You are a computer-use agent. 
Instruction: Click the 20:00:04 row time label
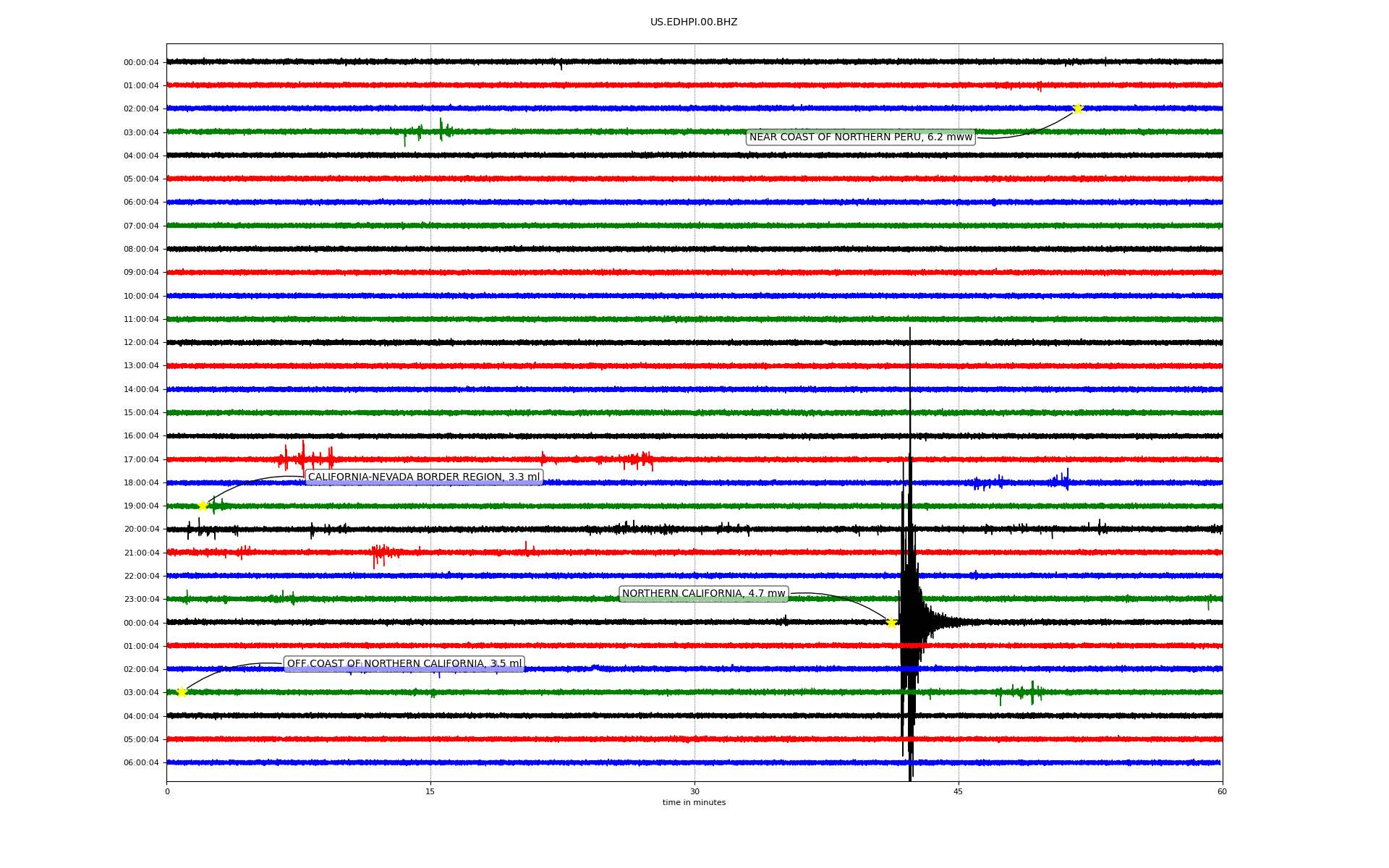click(141, 529)
